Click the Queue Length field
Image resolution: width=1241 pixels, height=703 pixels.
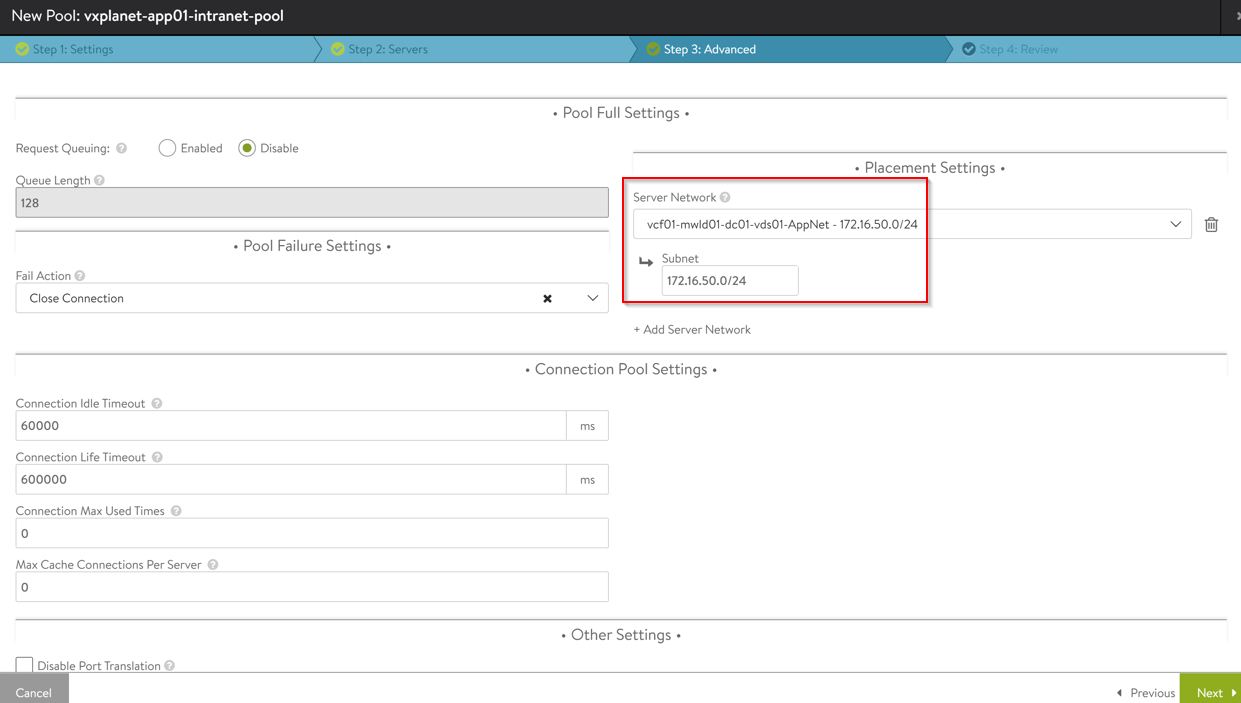tap(312, 203)
